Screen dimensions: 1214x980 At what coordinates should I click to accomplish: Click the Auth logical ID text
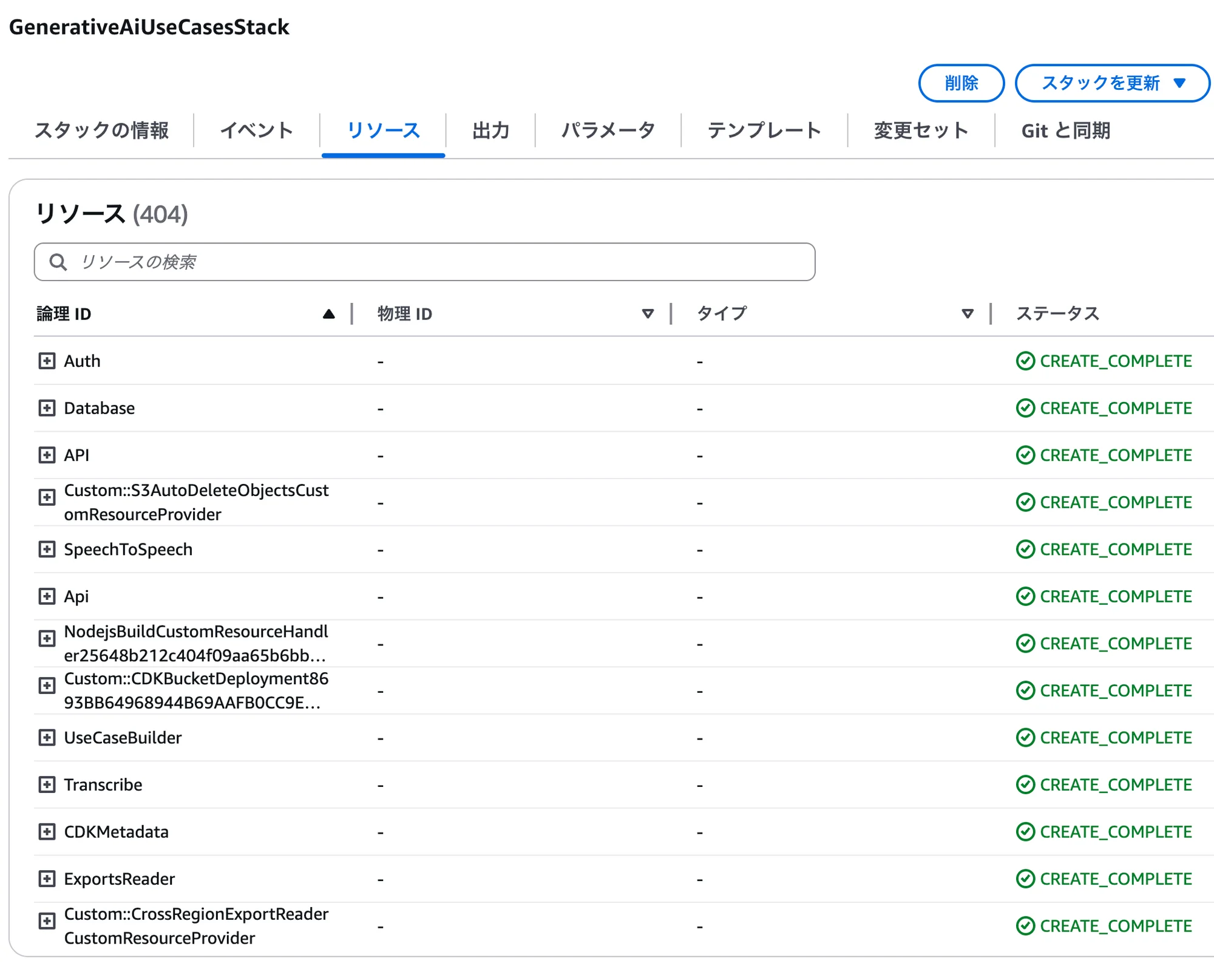[x=82, y=361]
